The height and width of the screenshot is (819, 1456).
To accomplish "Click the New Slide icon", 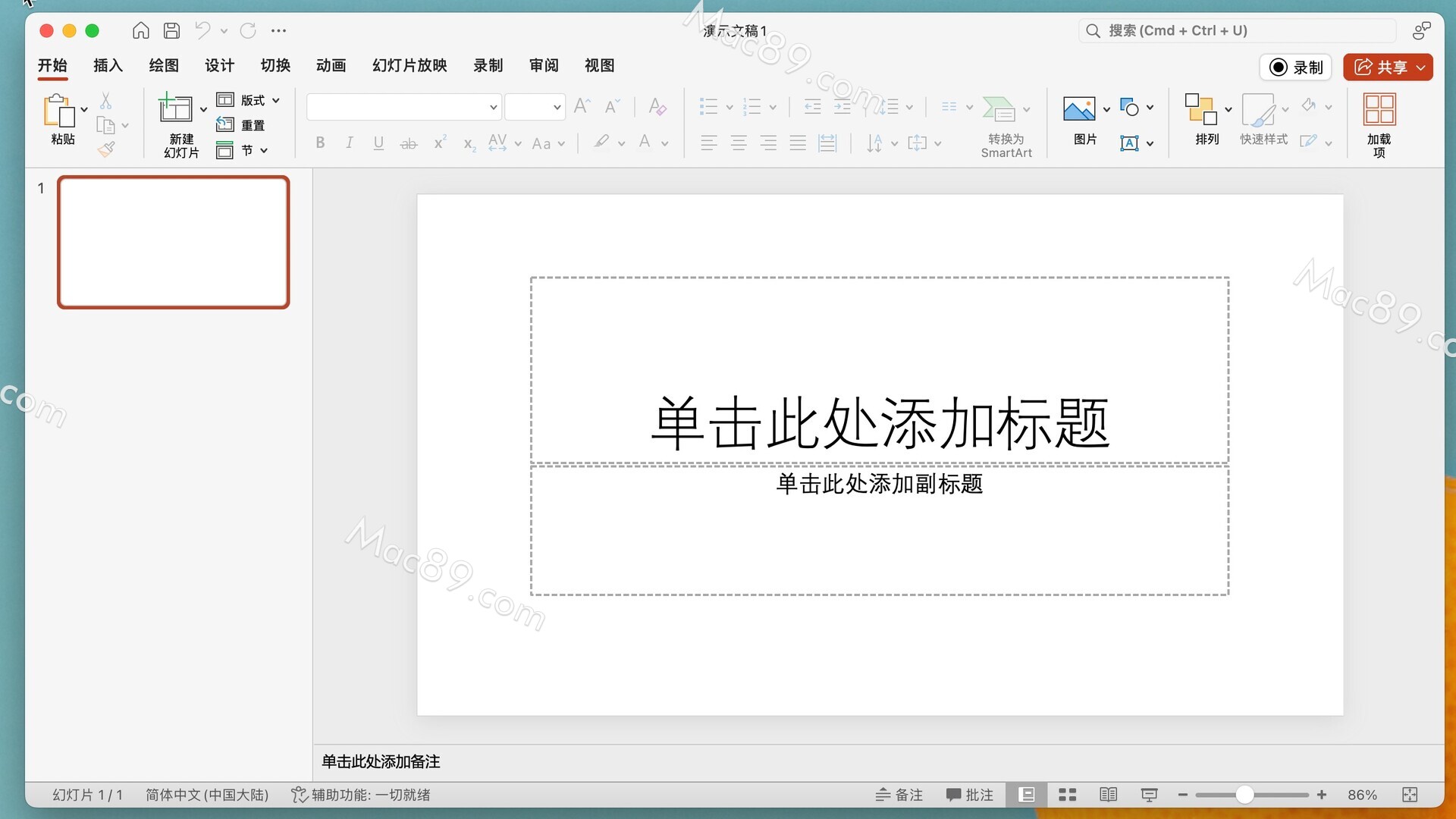I will click(x=175, y=108).
